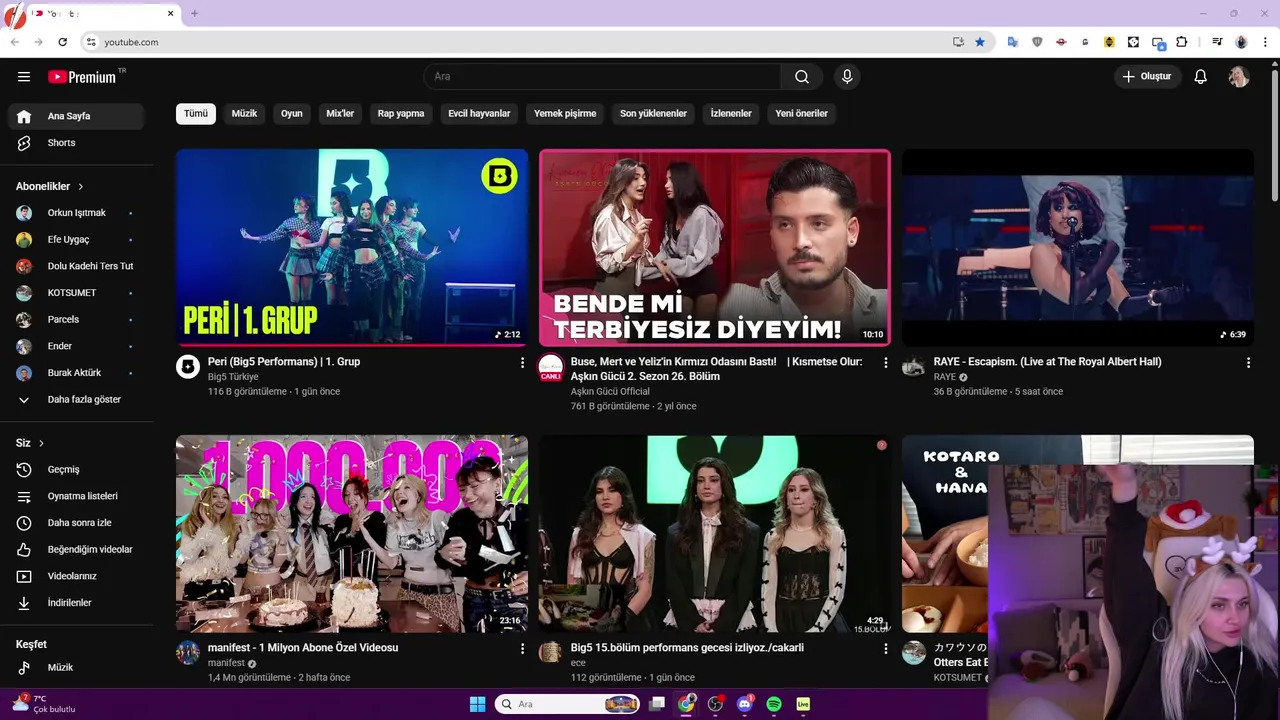Open the Chrome three-dot menu
Screen dimensions: 1280x720
tap(1265, 42)
